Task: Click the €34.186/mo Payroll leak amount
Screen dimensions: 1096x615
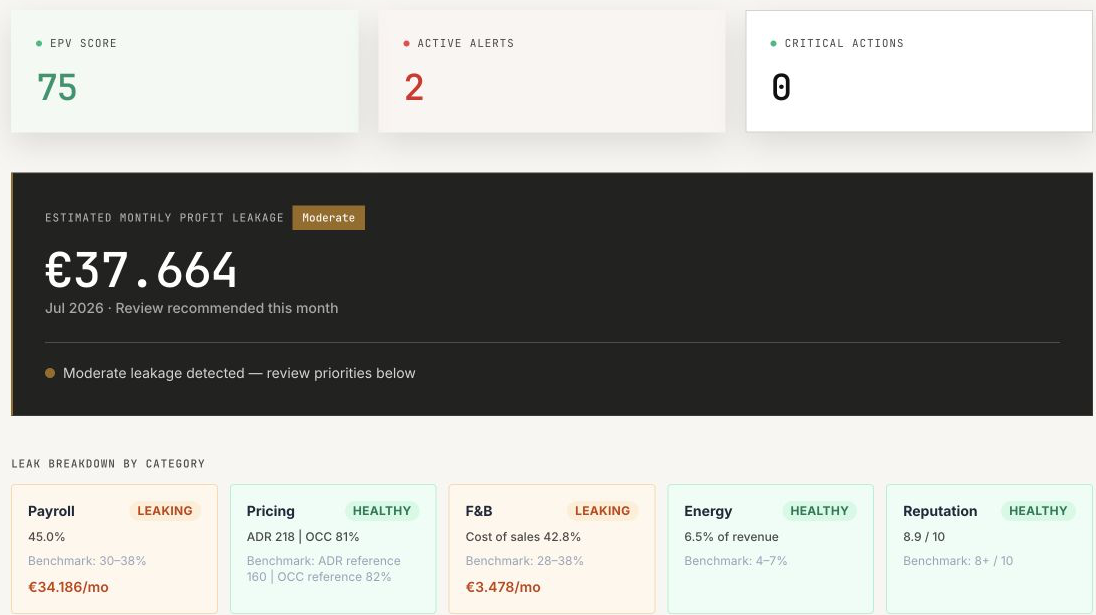Action: point(68,587)
